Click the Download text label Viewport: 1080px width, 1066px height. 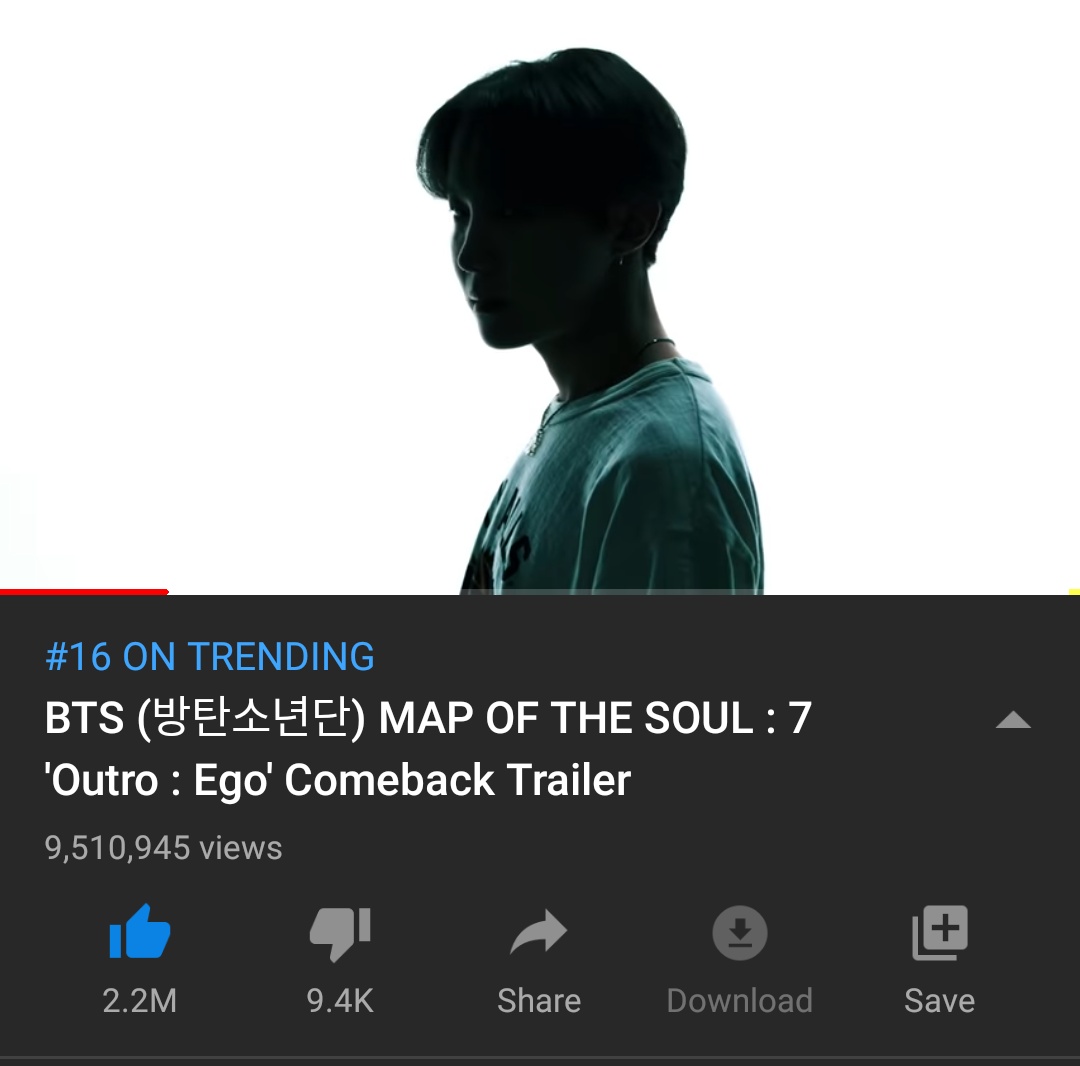click(740, 1001)
